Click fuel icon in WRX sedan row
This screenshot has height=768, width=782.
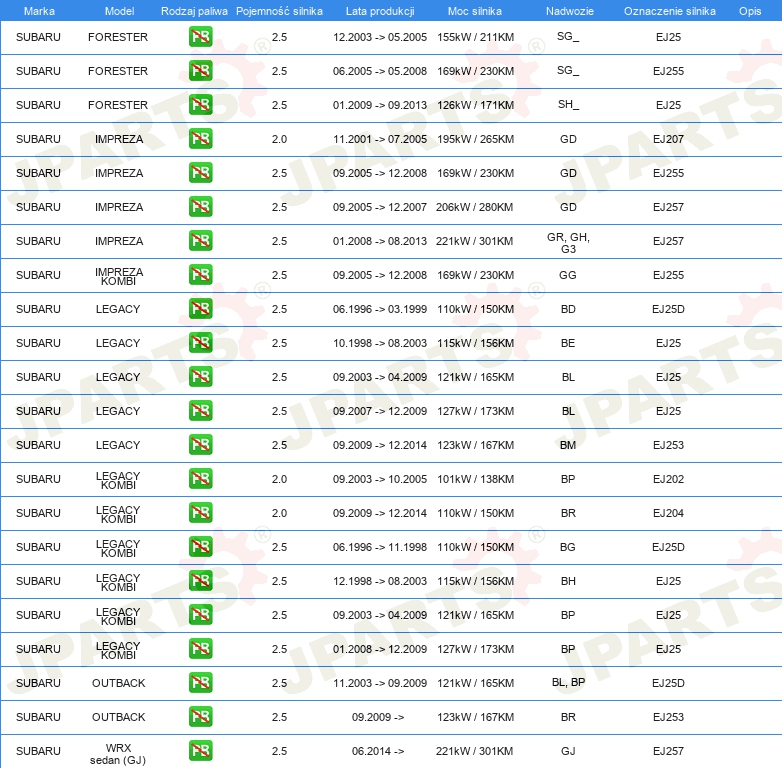click(200, 751)
